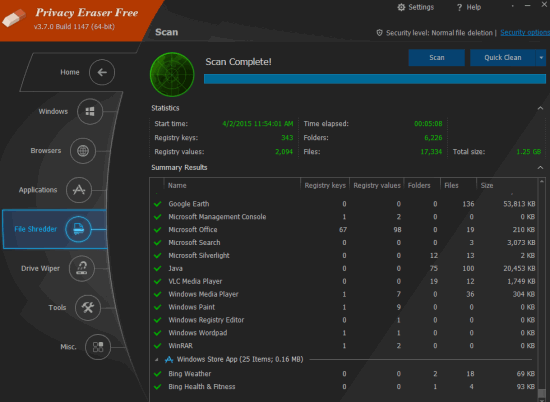
Task: Sort by the Registry values column header
Action: click(x=377, y=186)
